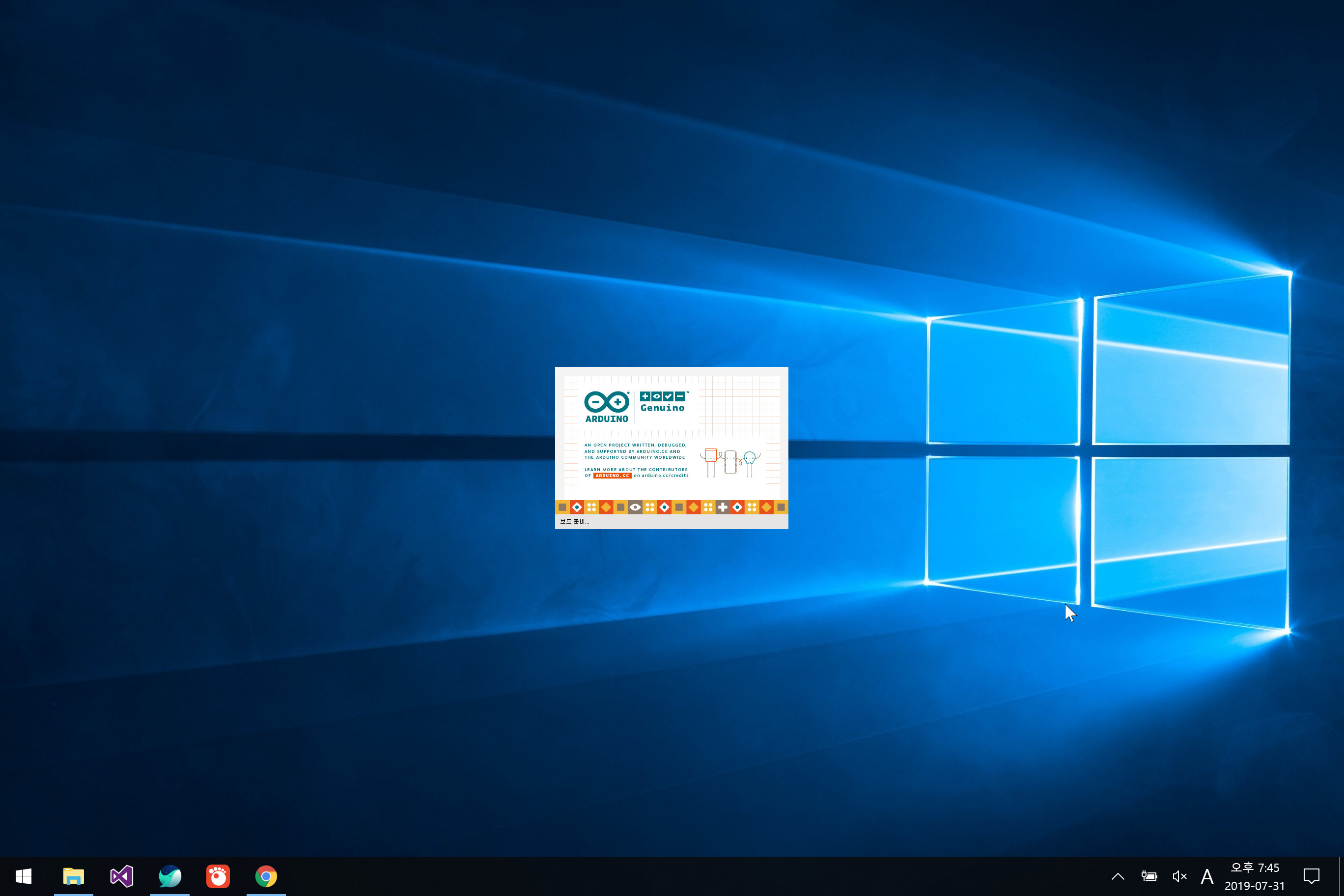Switch to Naver Whale browser

click(x=169, y=876)
